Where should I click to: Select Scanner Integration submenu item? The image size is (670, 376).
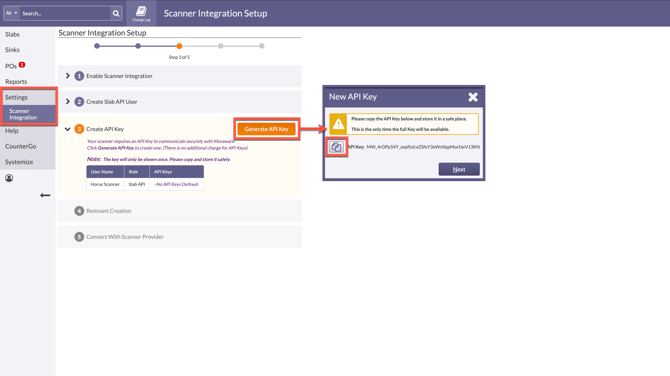click(x=28, y=114)
